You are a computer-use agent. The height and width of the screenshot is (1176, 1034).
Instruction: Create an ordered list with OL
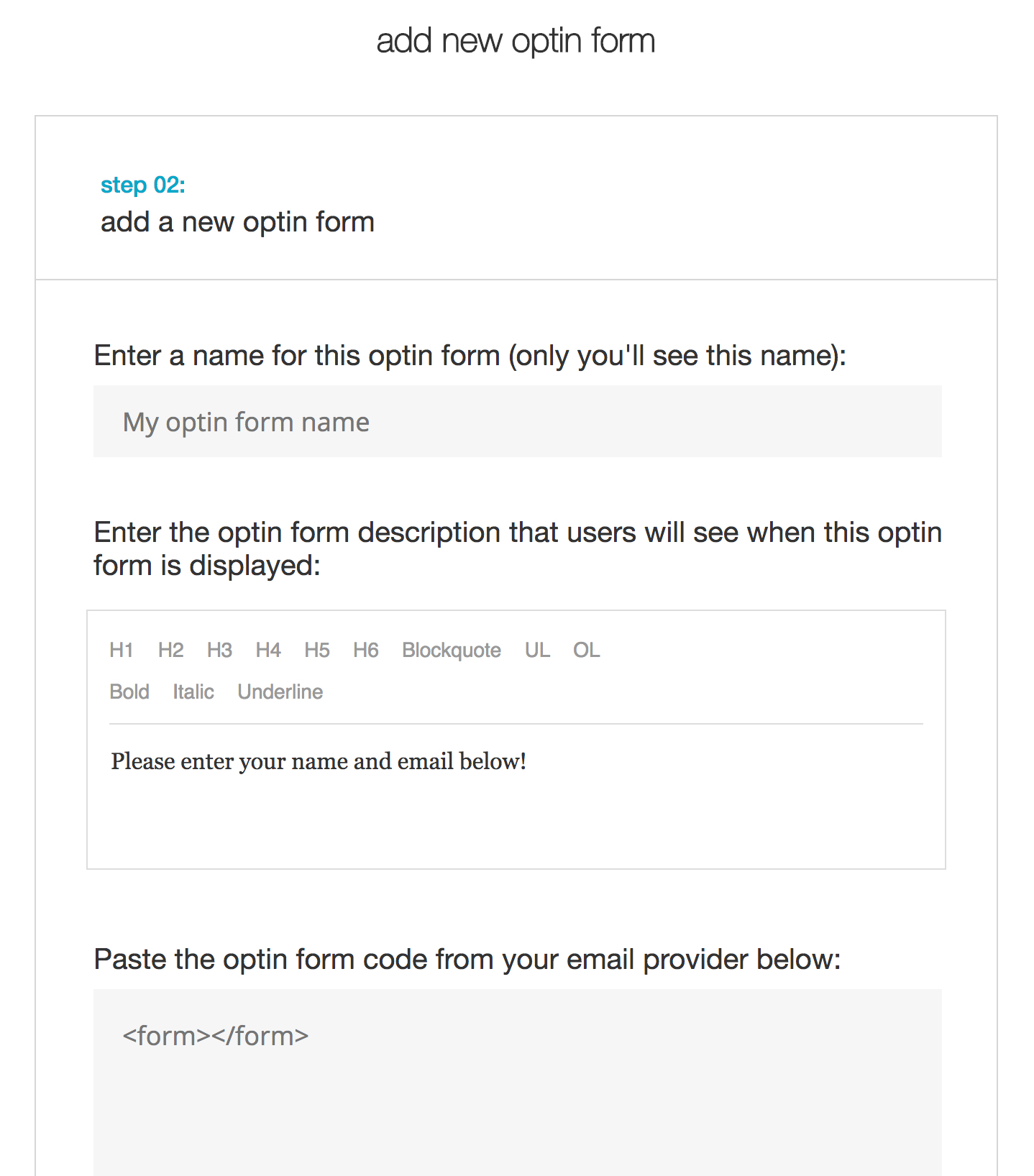coord(586,650)
